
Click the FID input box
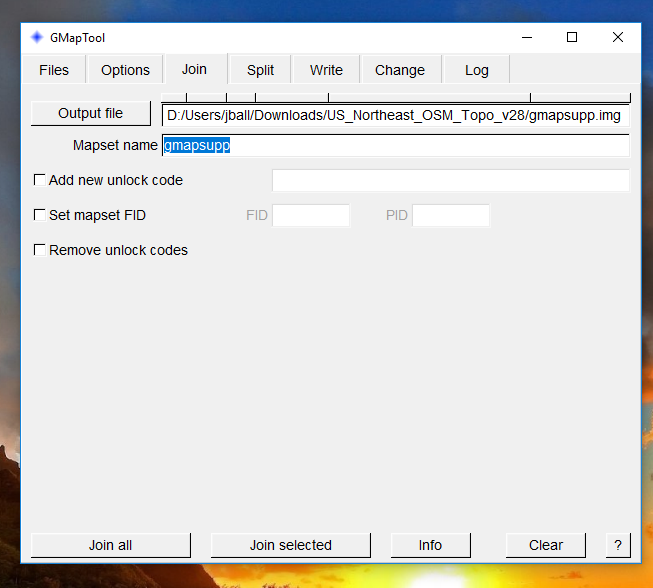[311, 215]
